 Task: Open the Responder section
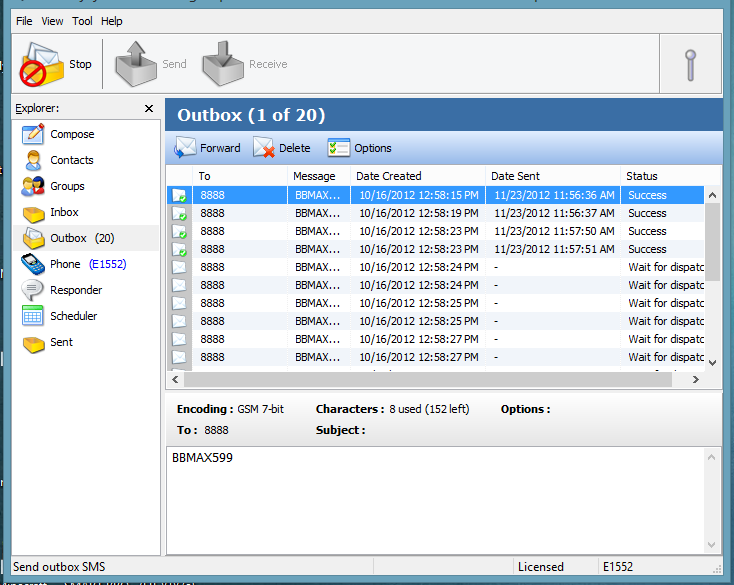[75, 290]
